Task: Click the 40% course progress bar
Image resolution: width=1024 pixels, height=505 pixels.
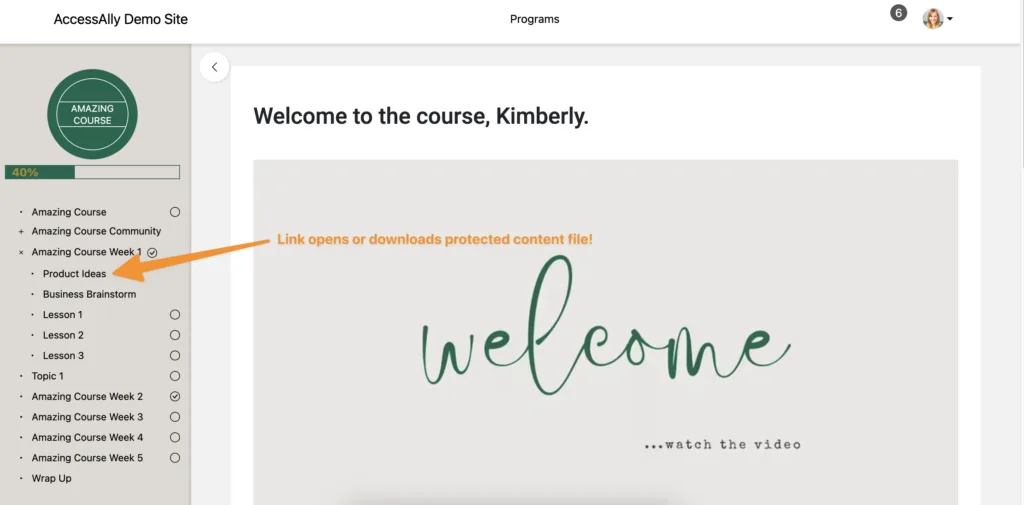Action: (92, 172)
